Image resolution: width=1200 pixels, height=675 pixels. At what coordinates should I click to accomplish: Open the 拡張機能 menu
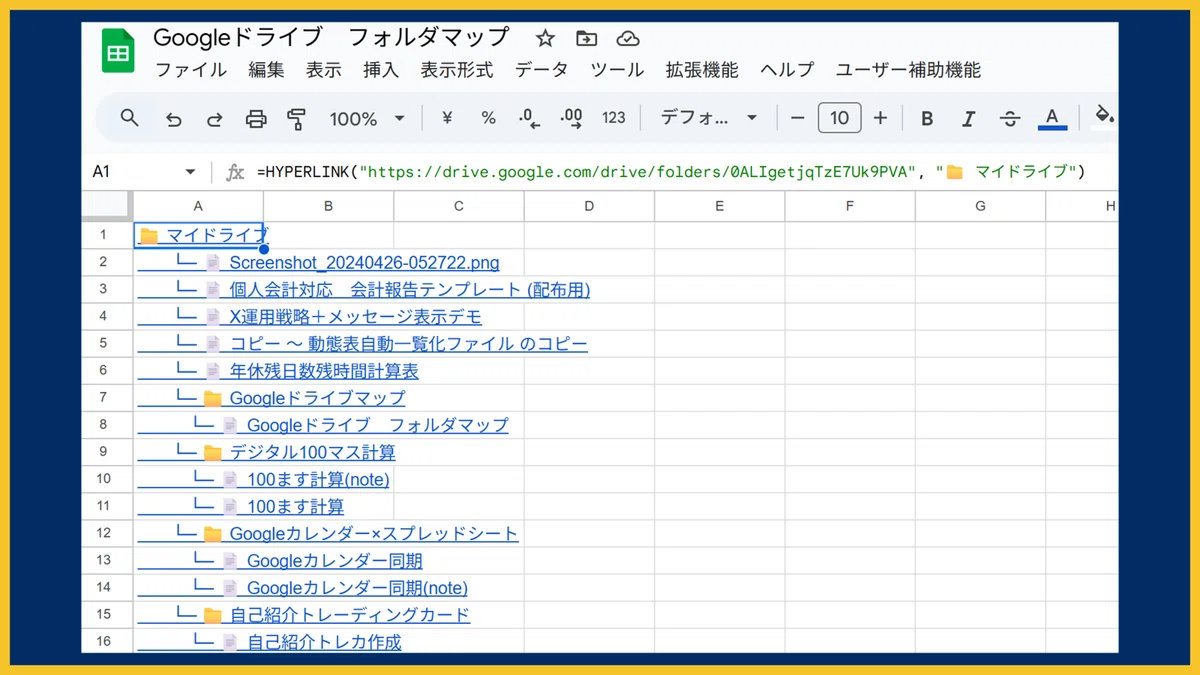click(702, 70)
